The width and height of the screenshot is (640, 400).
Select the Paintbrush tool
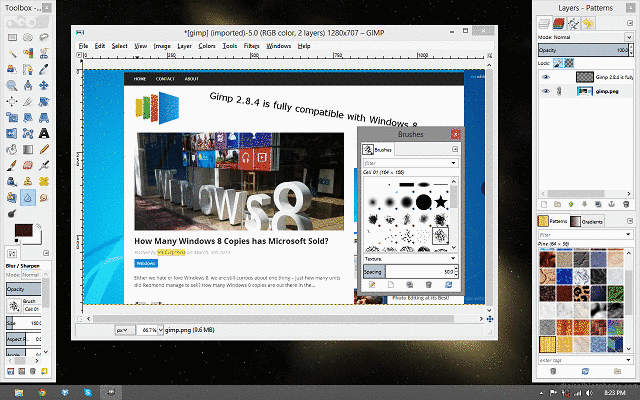(x=12, y=165)
